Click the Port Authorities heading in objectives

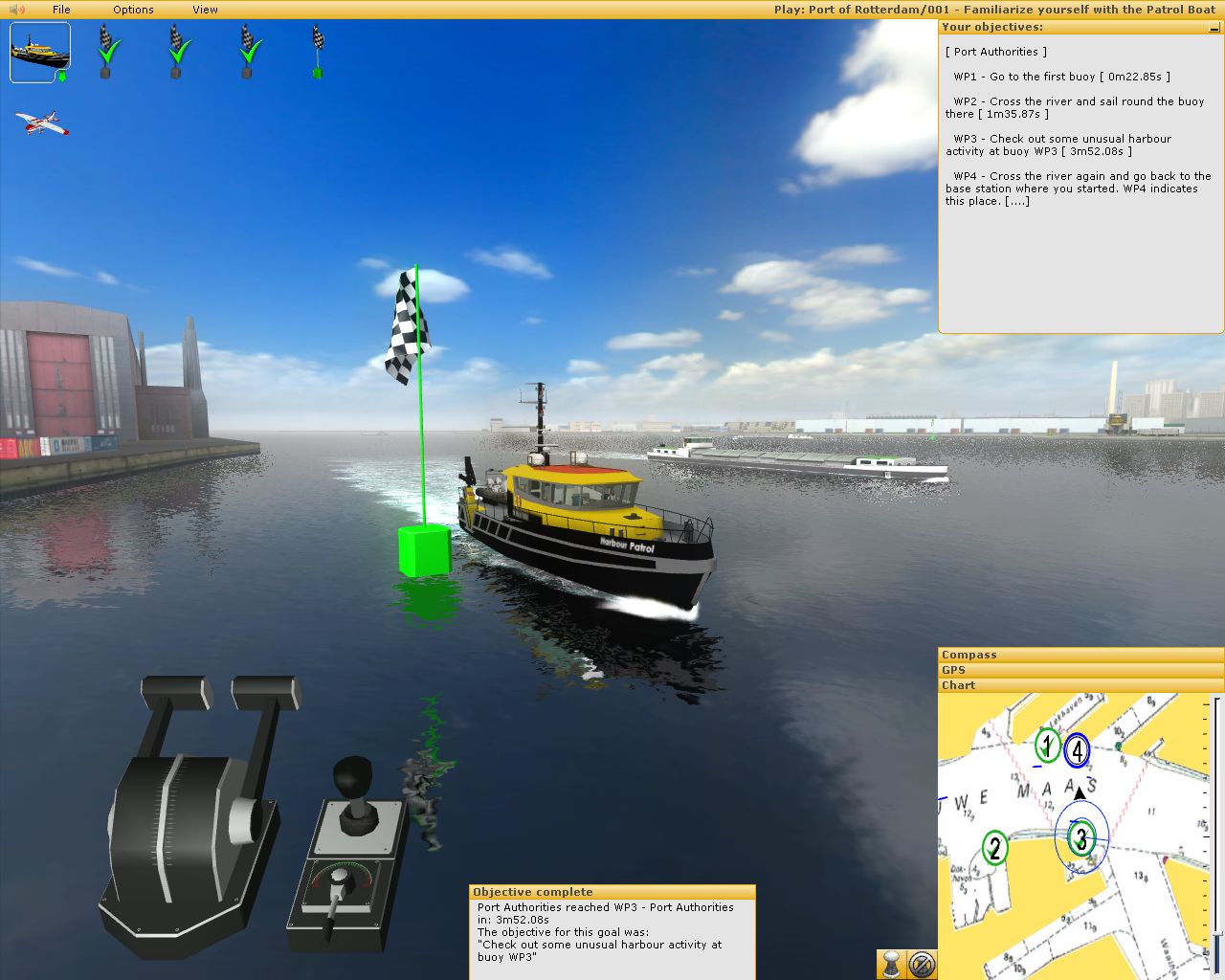pyautogui.click(x=996, y=52)
